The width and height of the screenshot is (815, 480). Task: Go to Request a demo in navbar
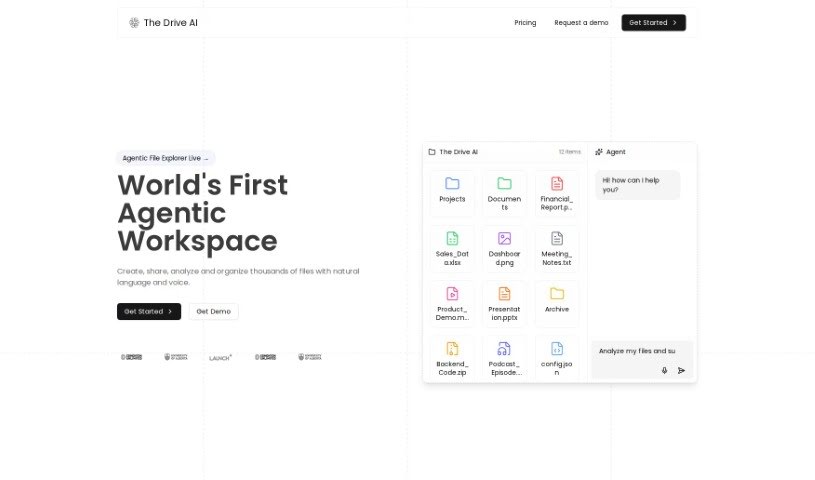pyautogui.click(x=581, y=22)
